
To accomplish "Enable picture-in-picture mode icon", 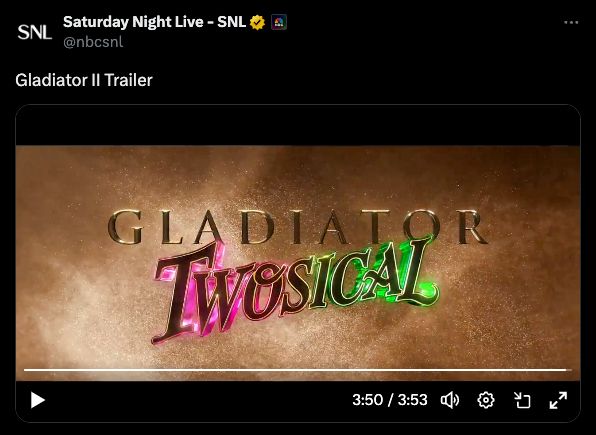I will (x=522, y=400).
